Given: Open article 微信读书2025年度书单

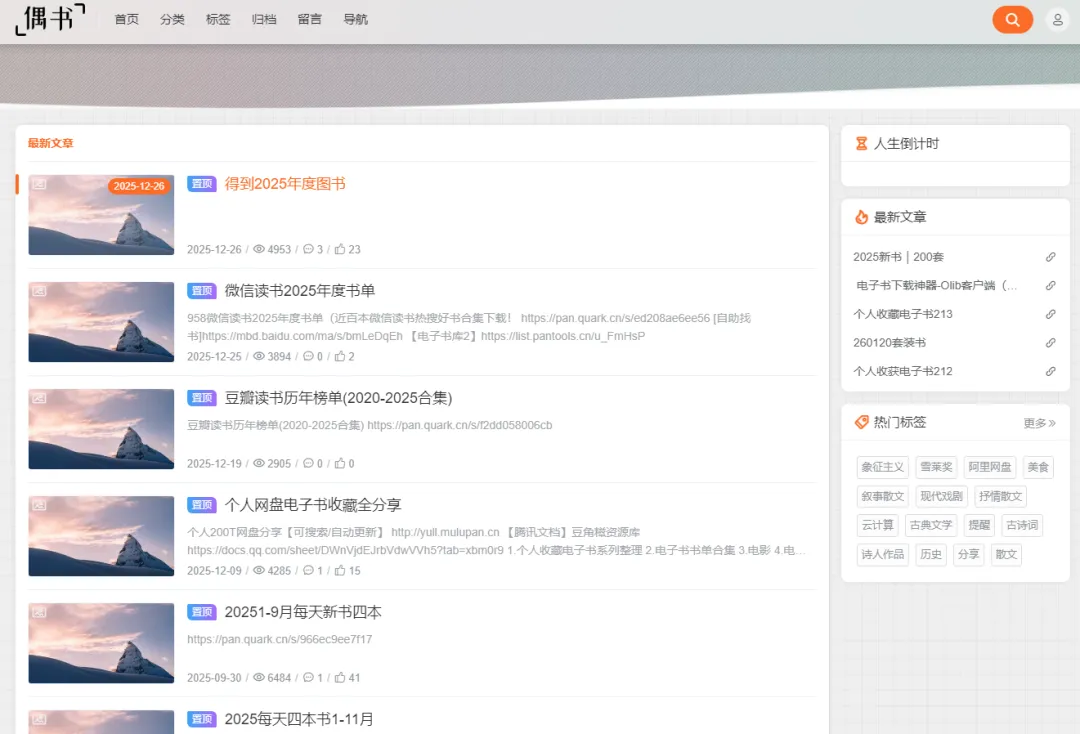Looking at the screenshot, I should [300, 291].
